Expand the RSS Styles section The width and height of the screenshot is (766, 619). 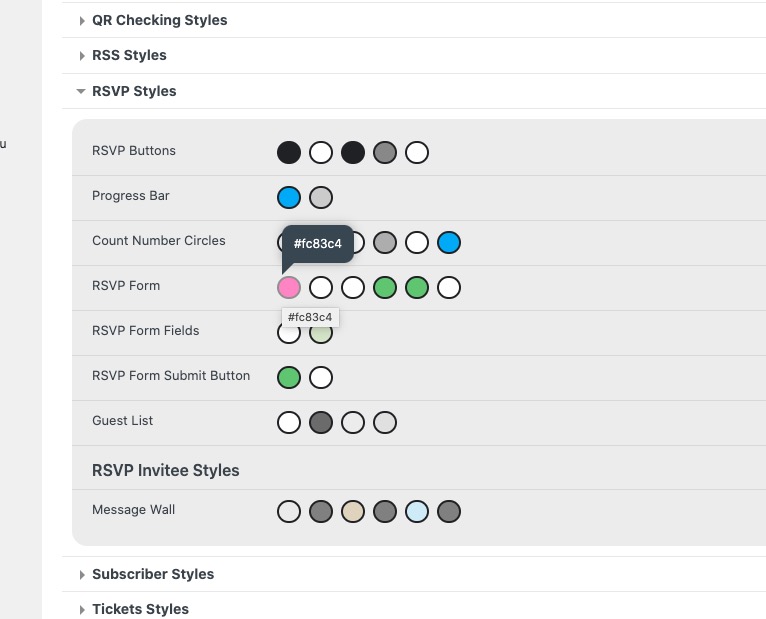(x=129, y=55)
